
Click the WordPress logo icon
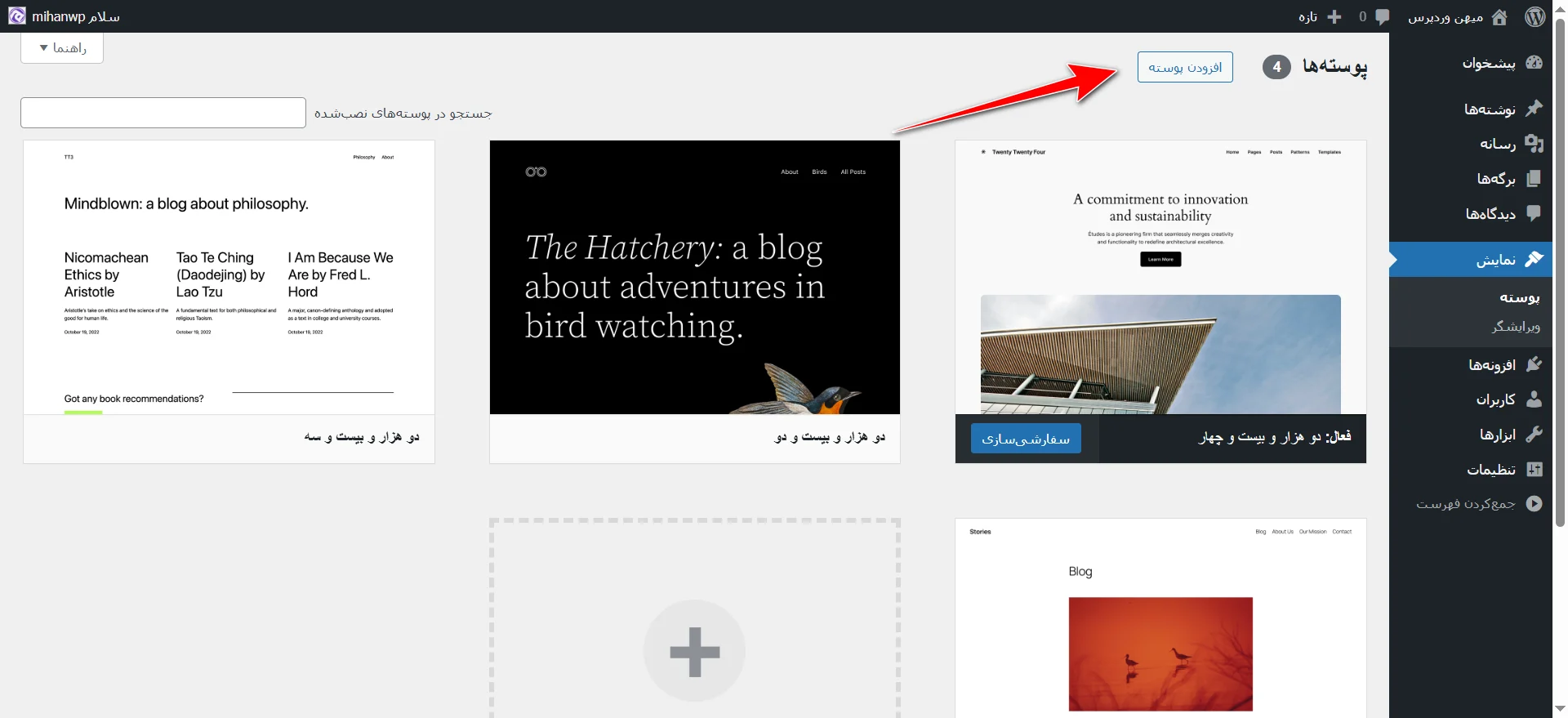click(1535, 16)
